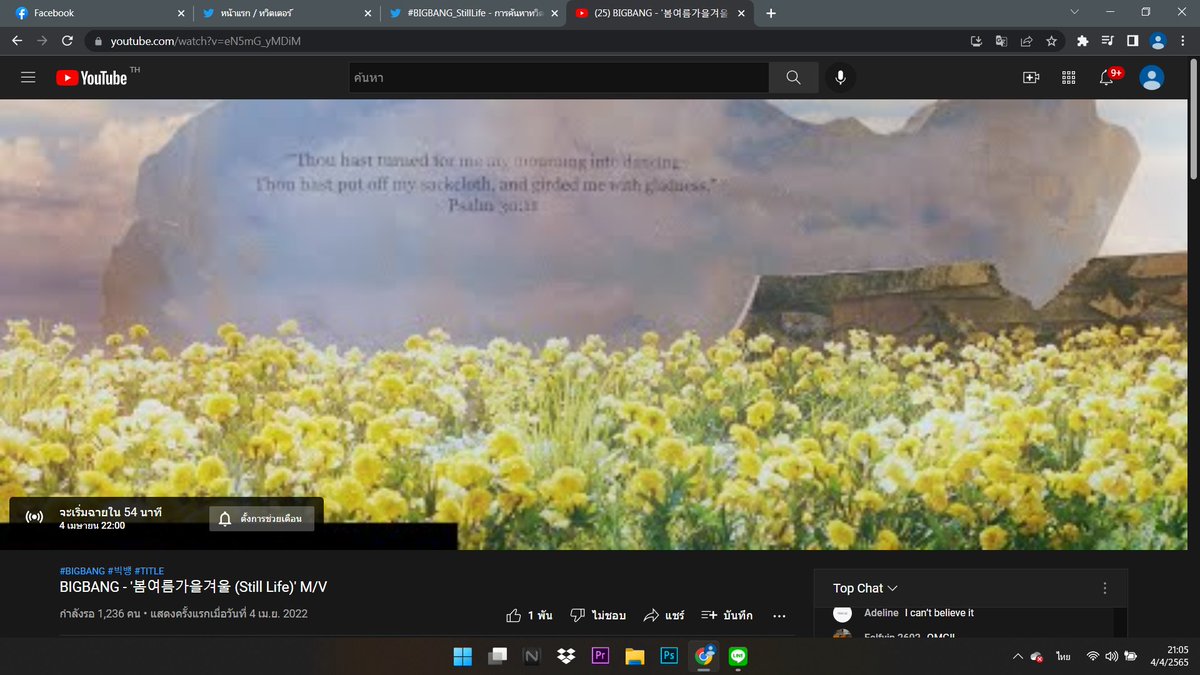This screenshot has height=675, width=1200.
Task: Dislike the video with thumbs down
Action: pos(597,615)
